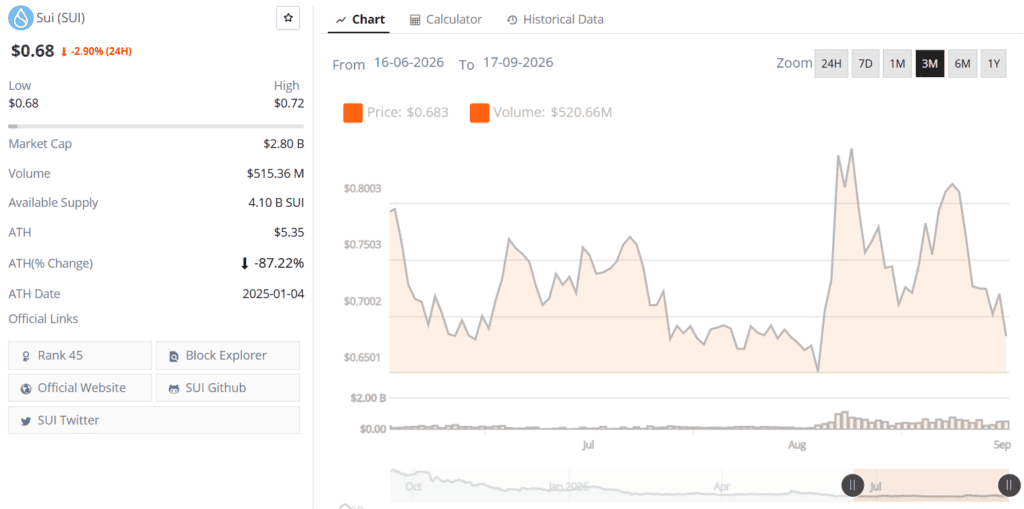Switch to the Calculator tab

point(445,20)
